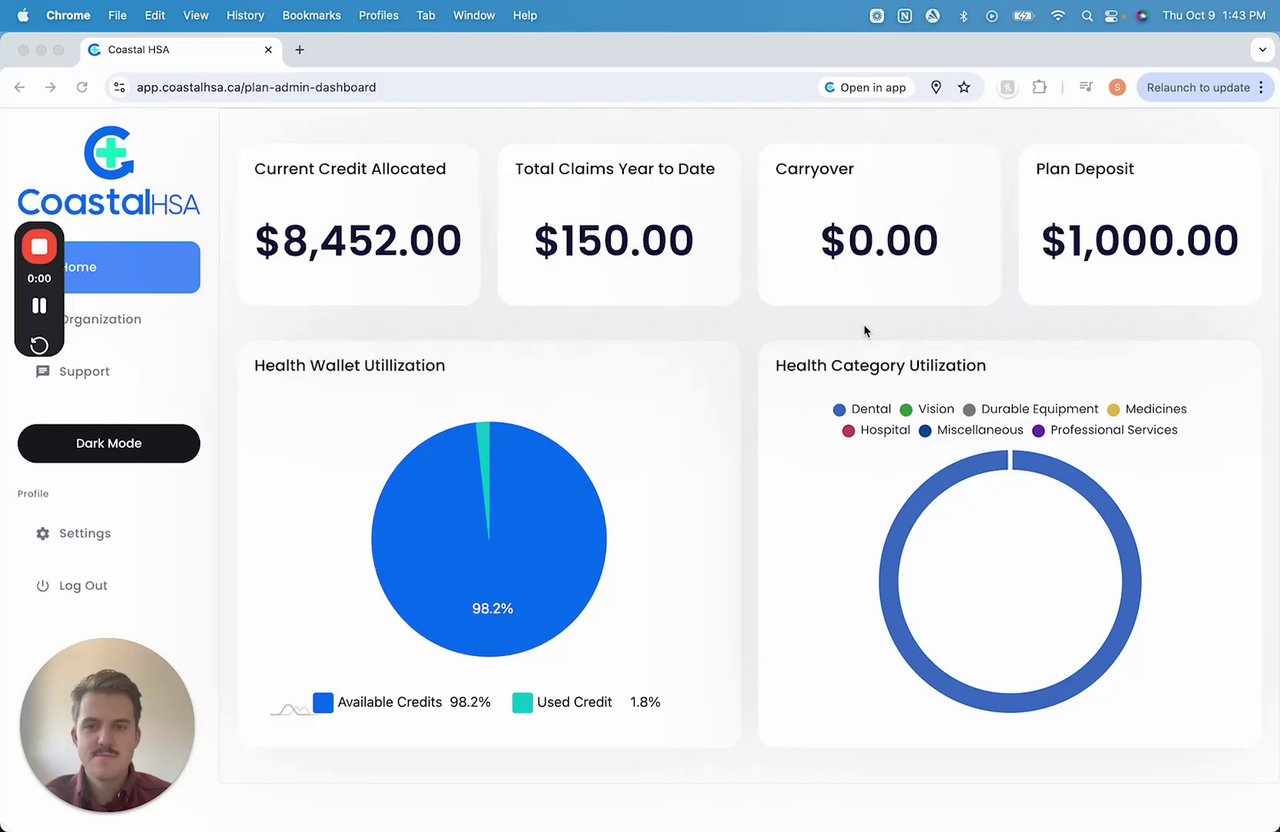
Task: Click the Open in app button
Action: pos(865,87)
